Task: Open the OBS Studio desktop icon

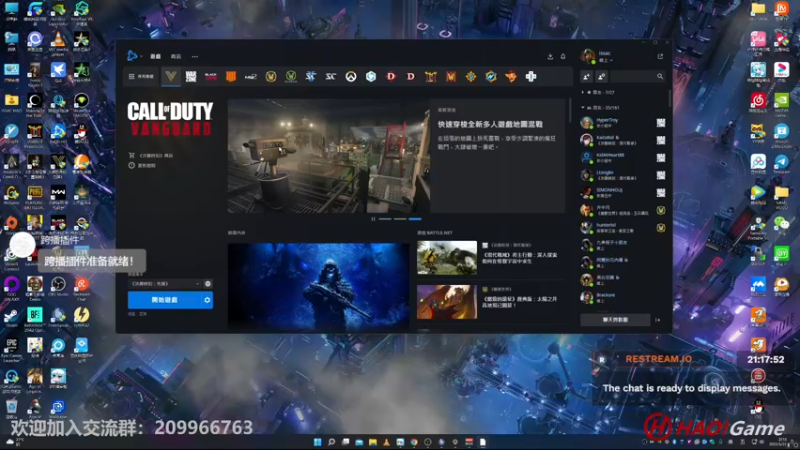Action: click(x=58, y=287)
